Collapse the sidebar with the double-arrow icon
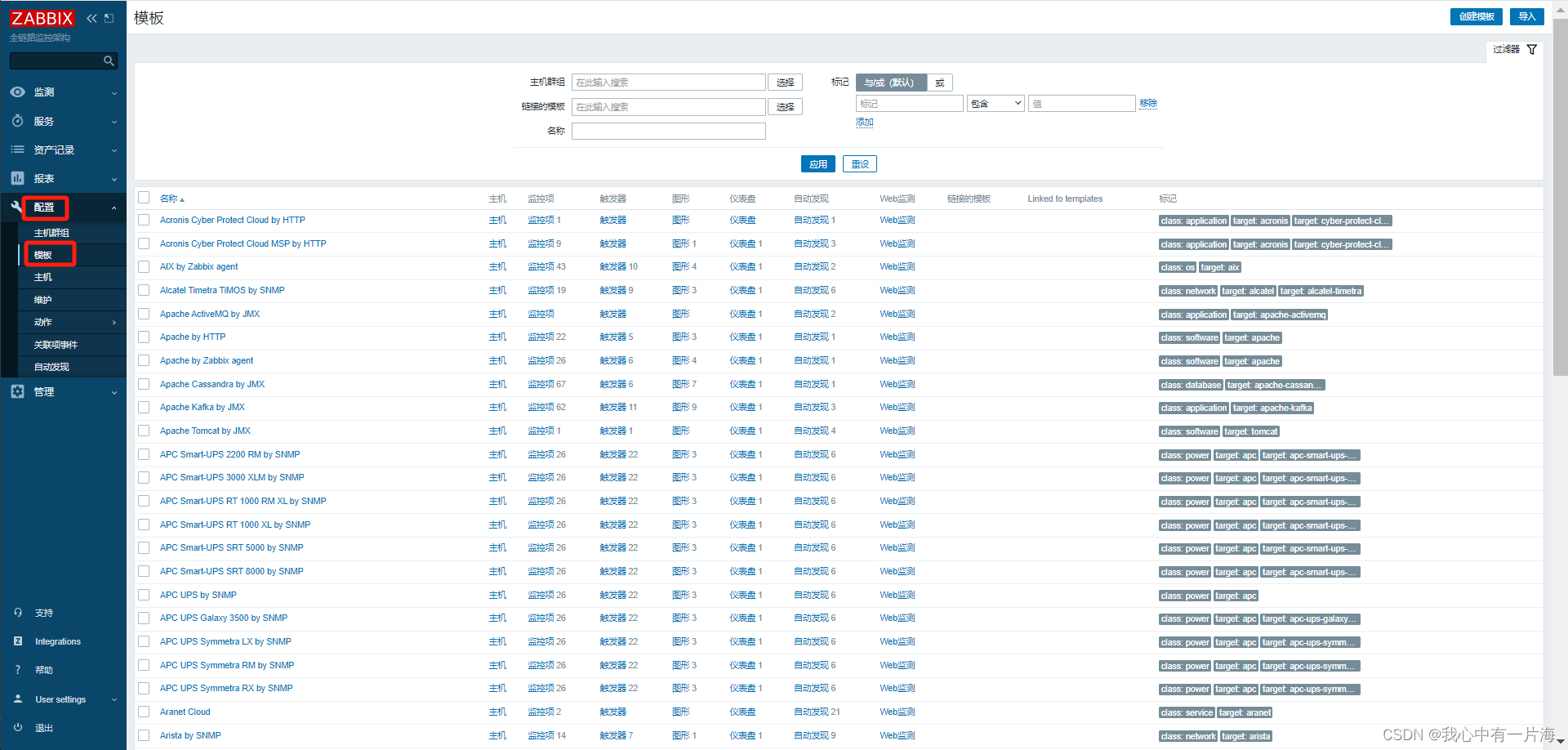This screenshot has height=750, width=1568. [x=91, y=18]
